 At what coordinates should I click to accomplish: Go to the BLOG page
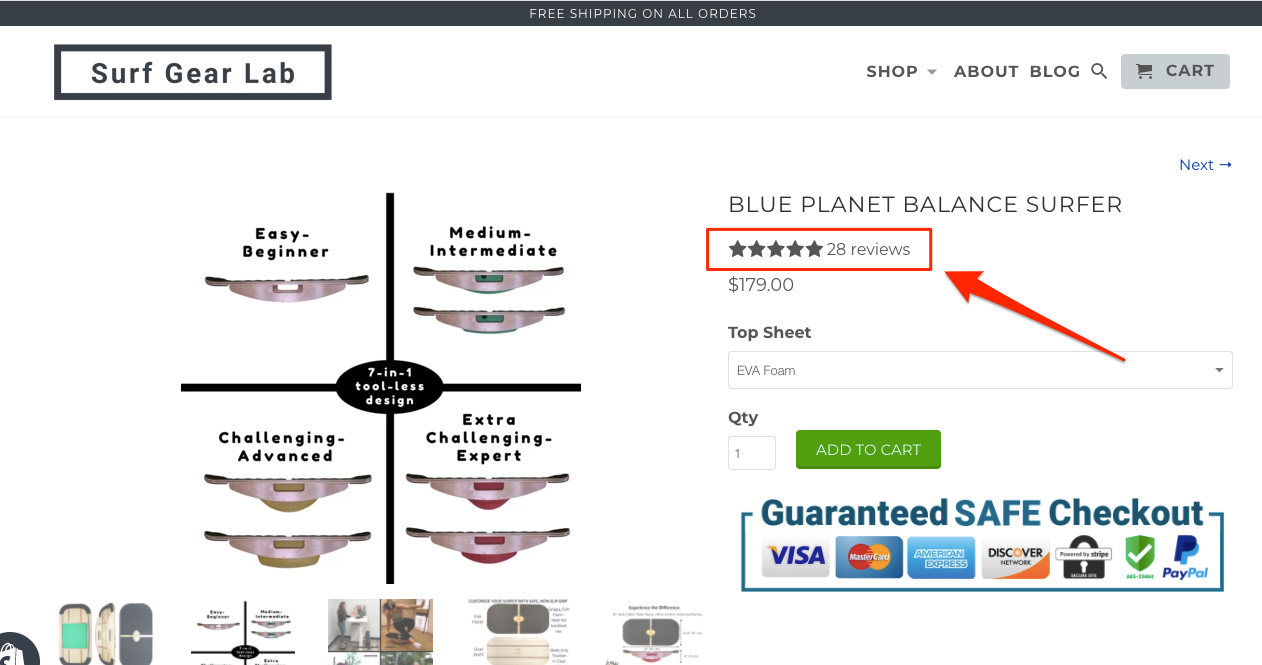[x=1055, y=71]
